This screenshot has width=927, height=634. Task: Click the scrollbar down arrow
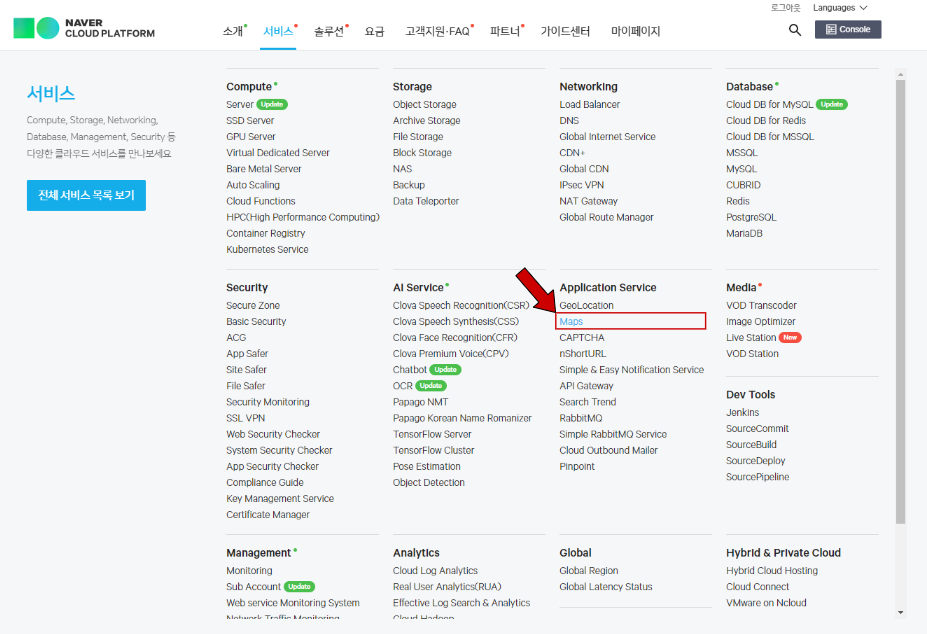tap(900, 613)
